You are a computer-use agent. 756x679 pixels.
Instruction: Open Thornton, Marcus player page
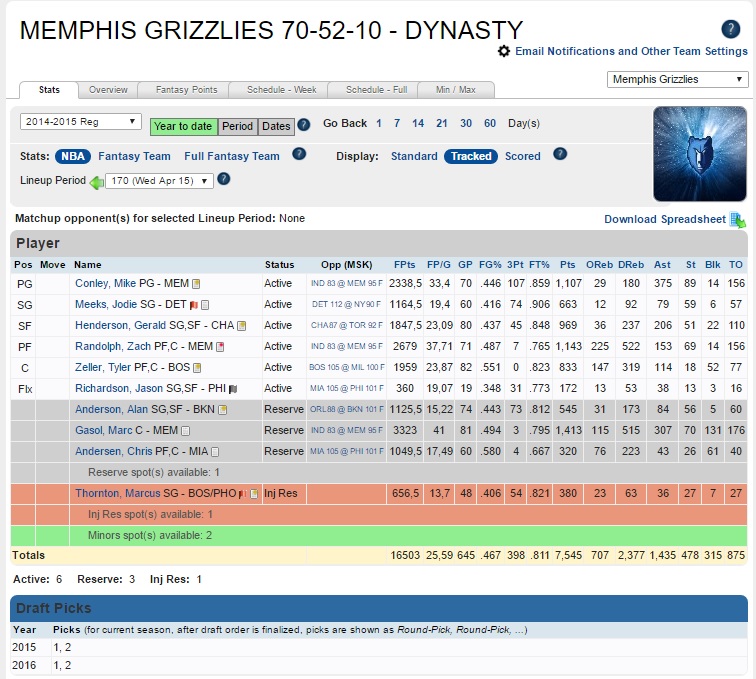point(117,493)
